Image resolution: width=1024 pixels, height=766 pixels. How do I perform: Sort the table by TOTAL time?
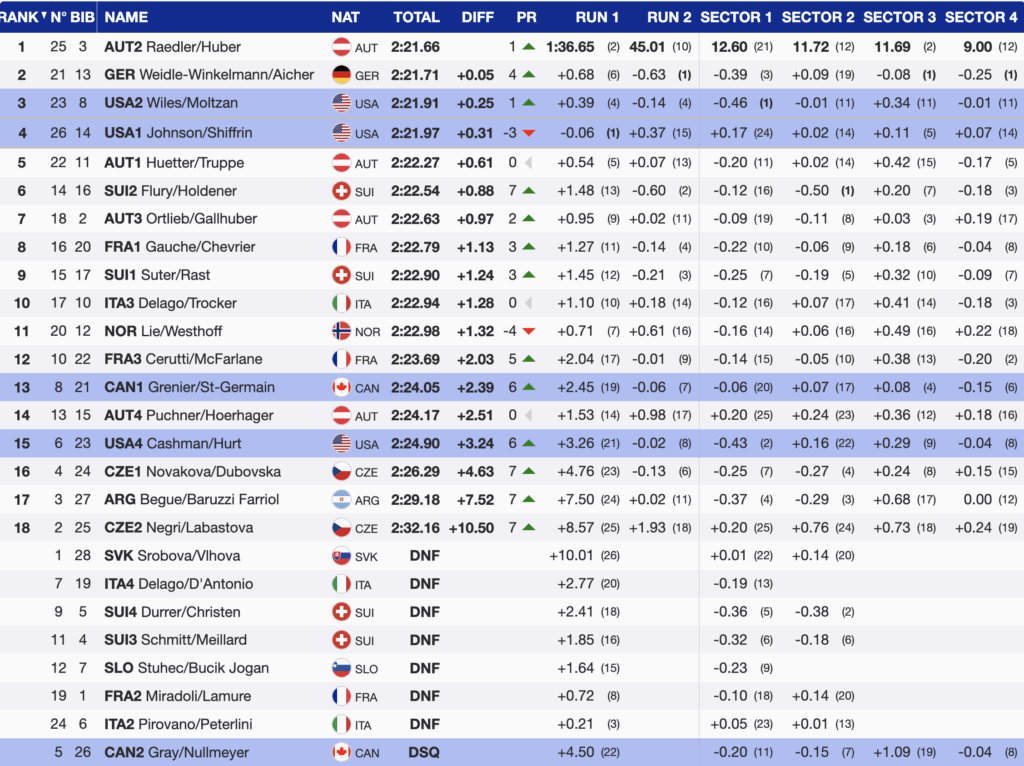coord(416,17)
